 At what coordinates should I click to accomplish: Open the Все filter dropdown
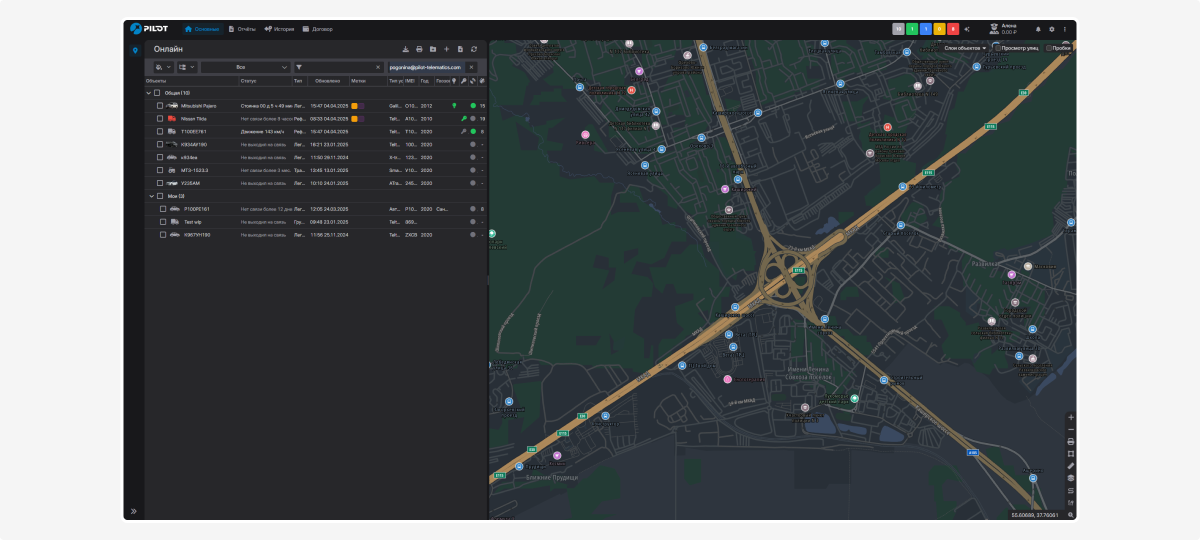click(x=245, y=67)
